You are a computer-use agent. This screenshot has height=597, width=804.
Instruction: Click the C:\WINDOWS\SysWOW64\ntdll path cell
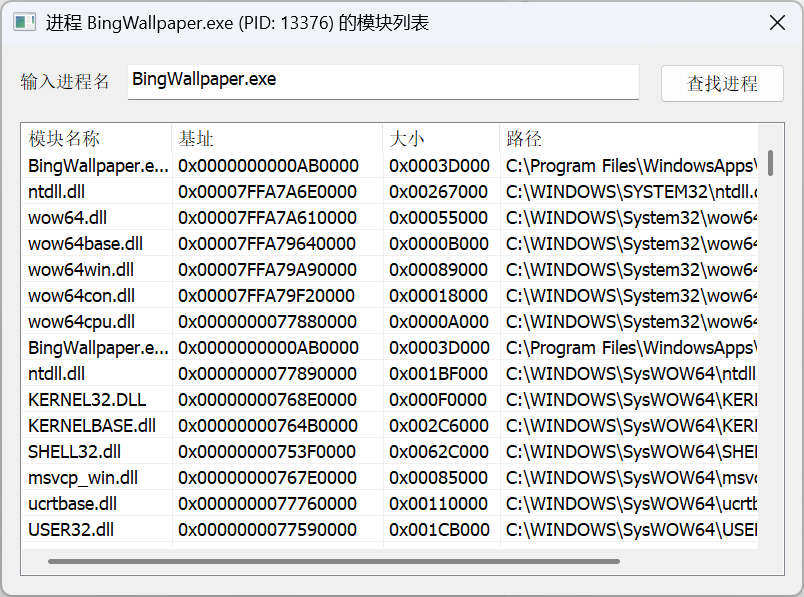point(632,374)
